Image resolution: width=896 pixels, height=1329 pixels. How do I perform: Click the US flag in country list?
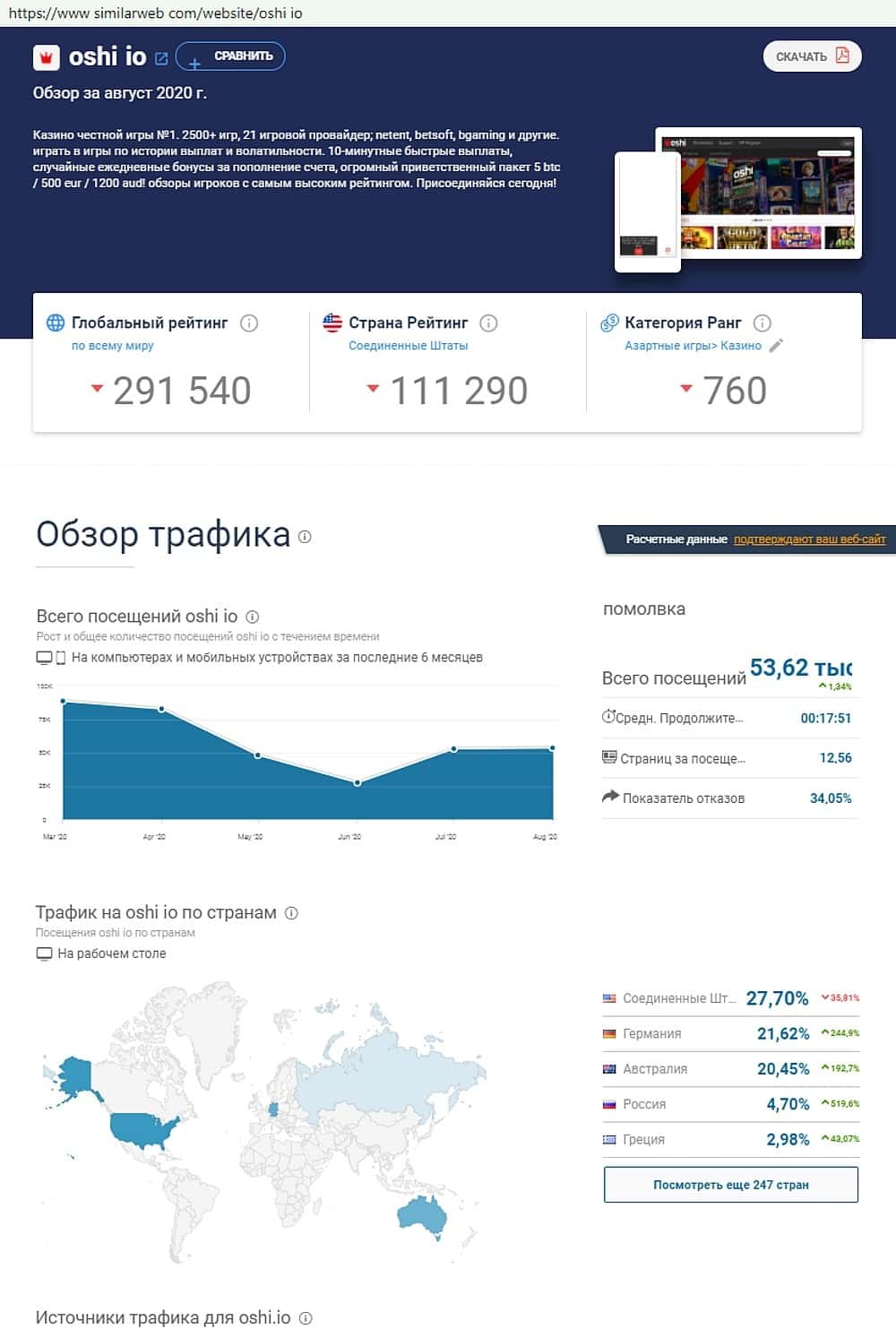(609, 998)
